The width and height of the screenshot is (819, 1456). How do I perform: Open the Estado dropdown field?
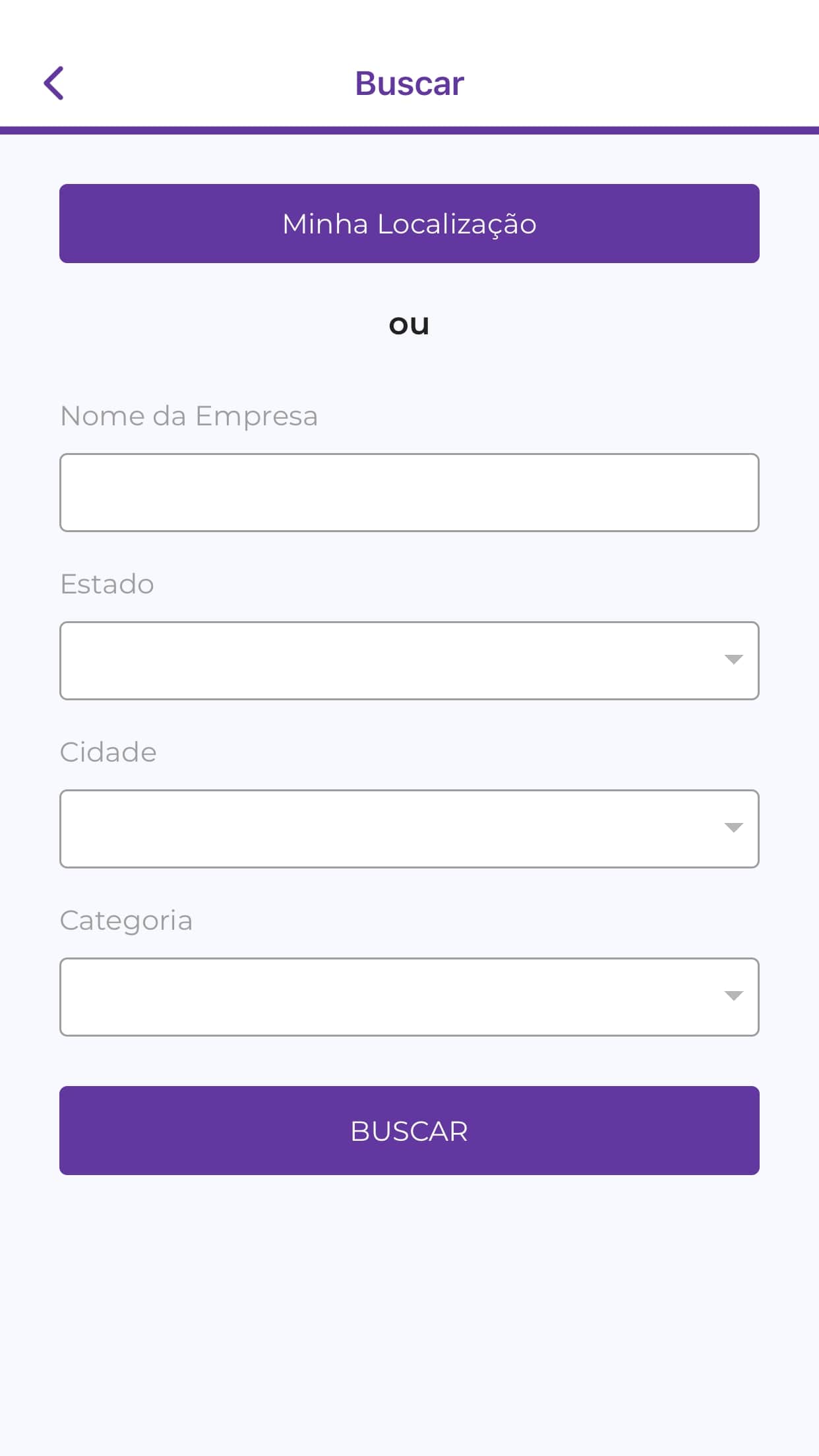pyautogui.click(x=389, y=661)
